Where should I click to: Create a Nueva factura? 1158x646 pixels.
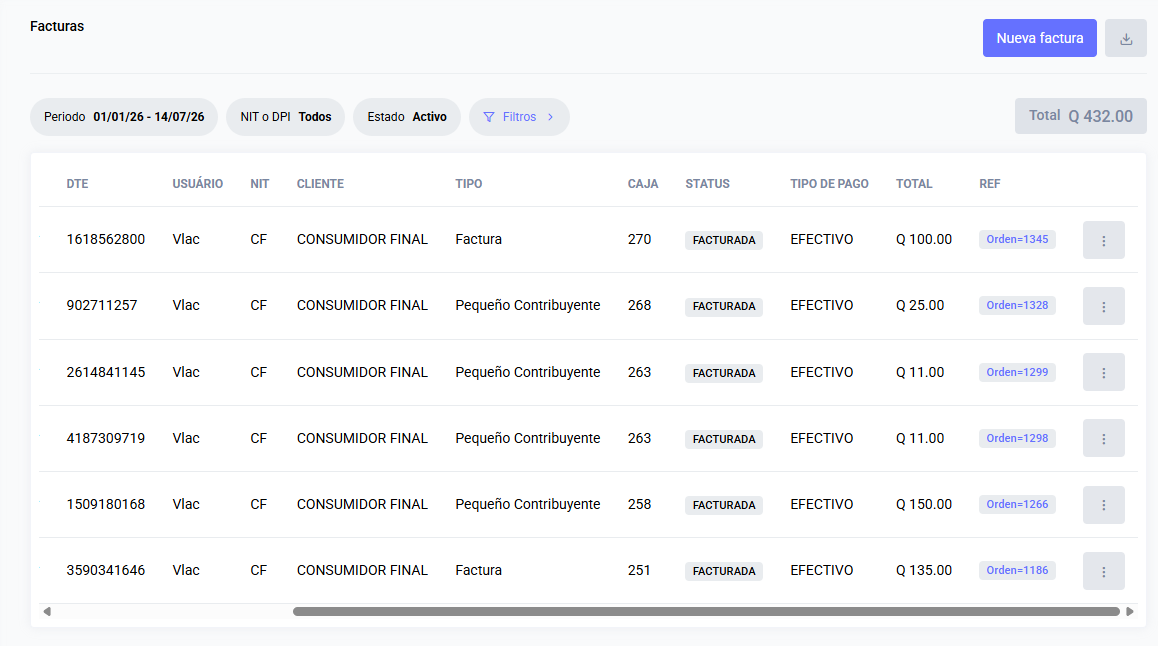coord(1039,38)
